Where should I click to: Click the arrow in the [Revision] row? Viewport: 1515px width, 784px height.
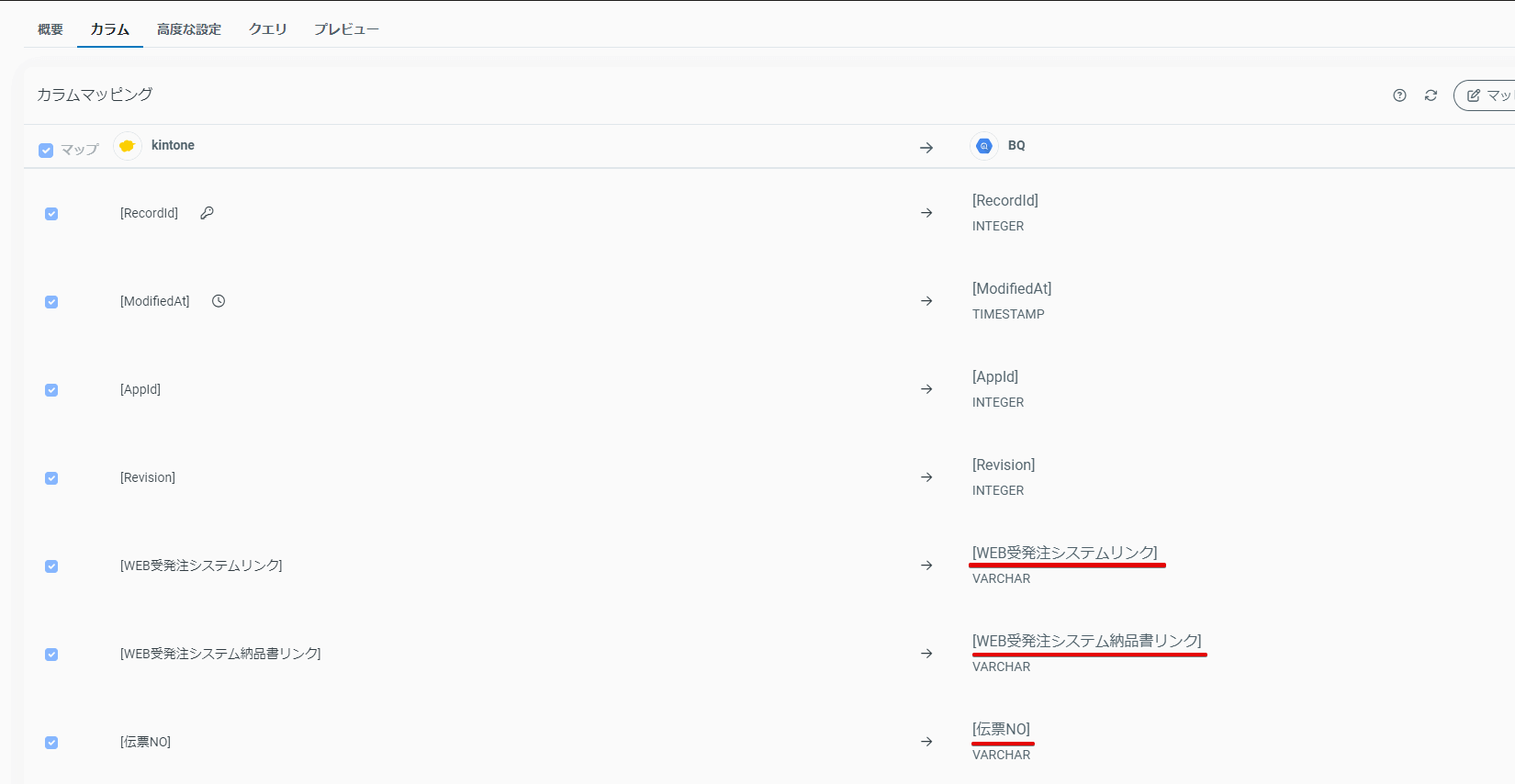[x=926, y=477]
